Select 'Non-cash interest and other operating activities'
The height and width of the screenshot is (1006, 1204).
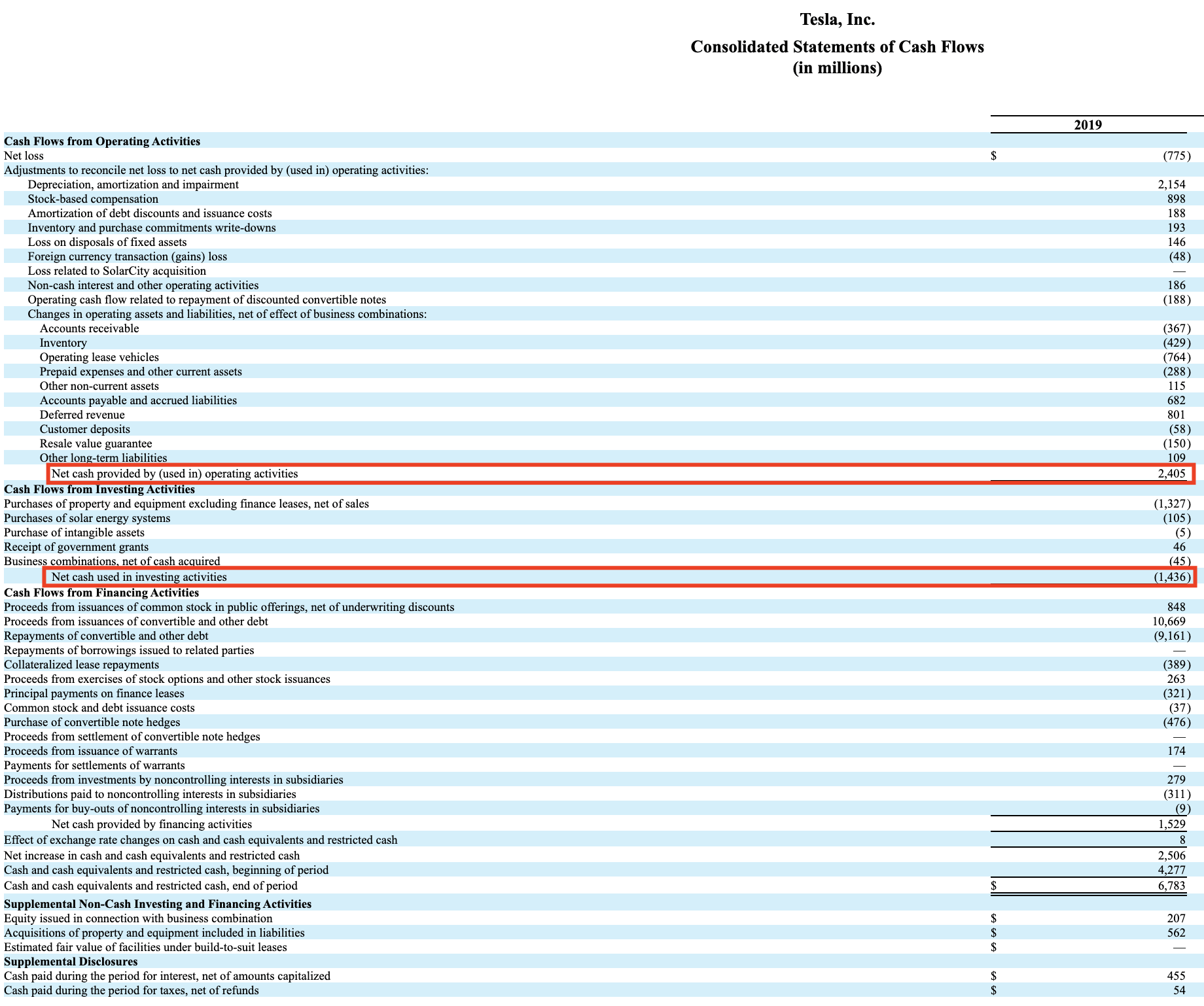(x=143, y=285)
